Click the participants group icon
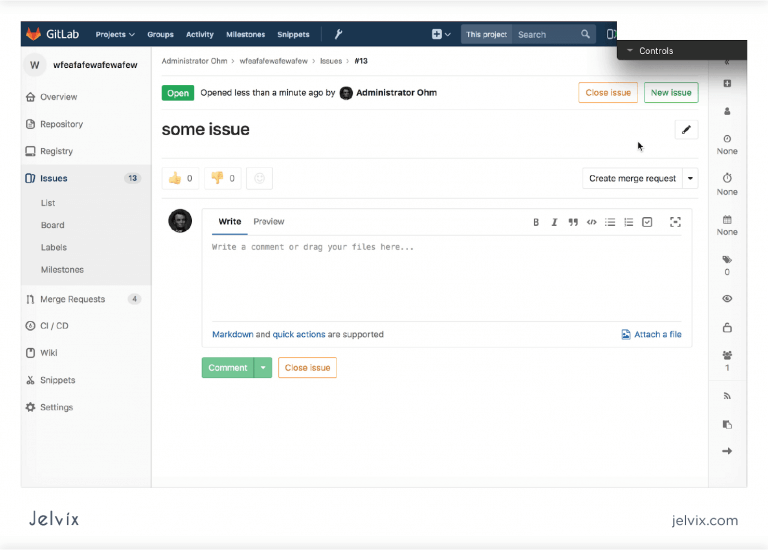 (x=727, y=355)
